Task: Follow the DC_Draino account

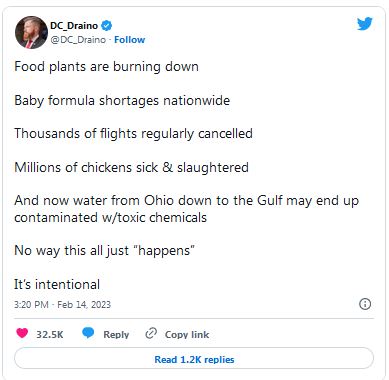Action: (x=130, y=40)
